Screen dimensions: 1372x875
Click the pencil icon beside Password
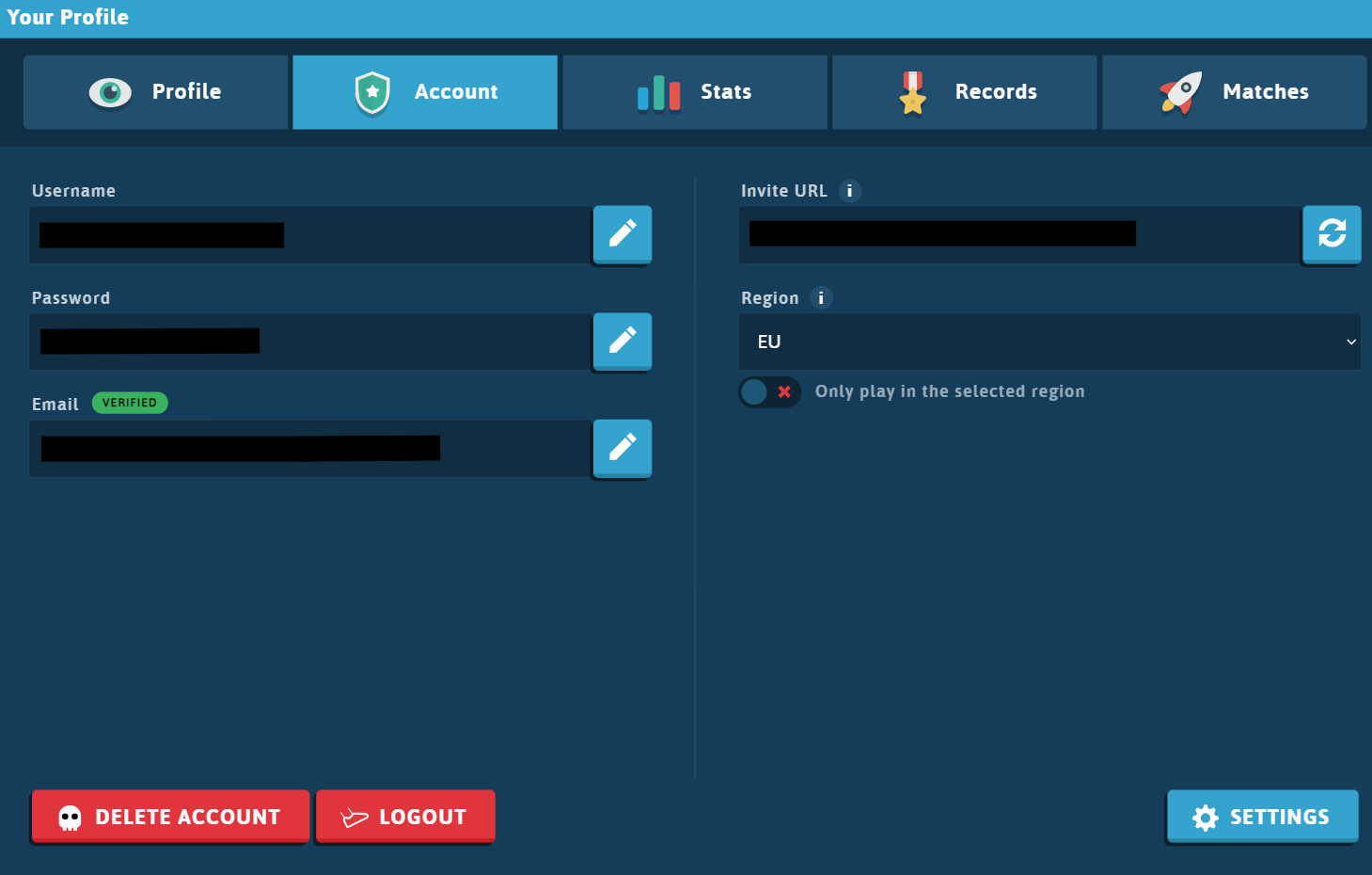pos(623,341)
